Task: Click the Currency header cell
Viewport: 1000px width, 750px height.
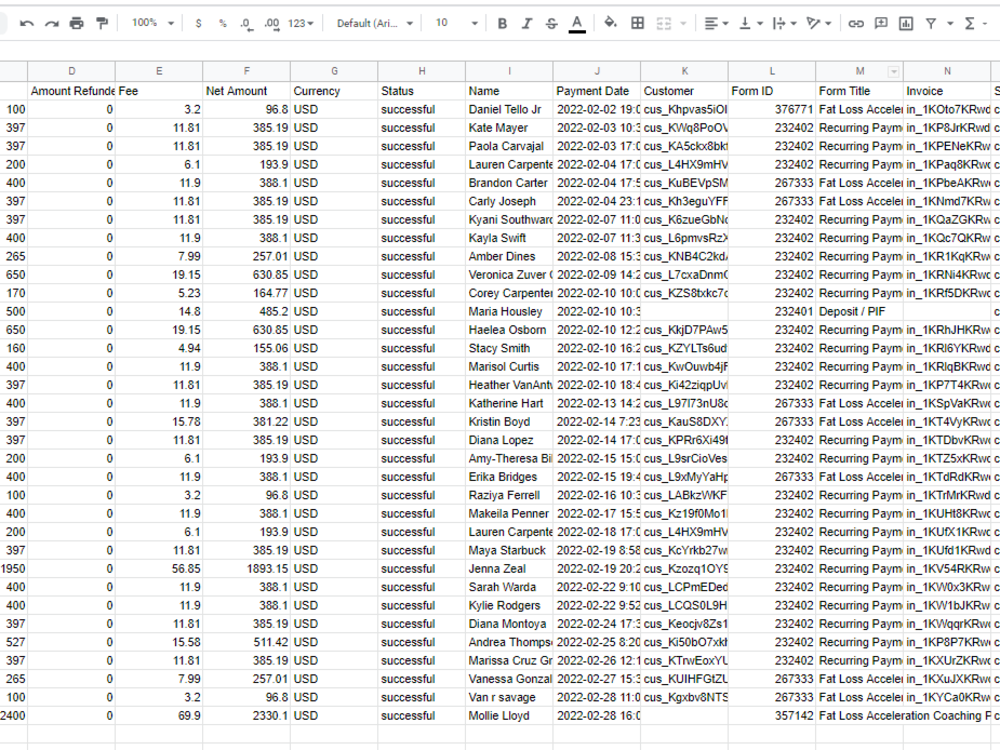Action: click(334, 91)
